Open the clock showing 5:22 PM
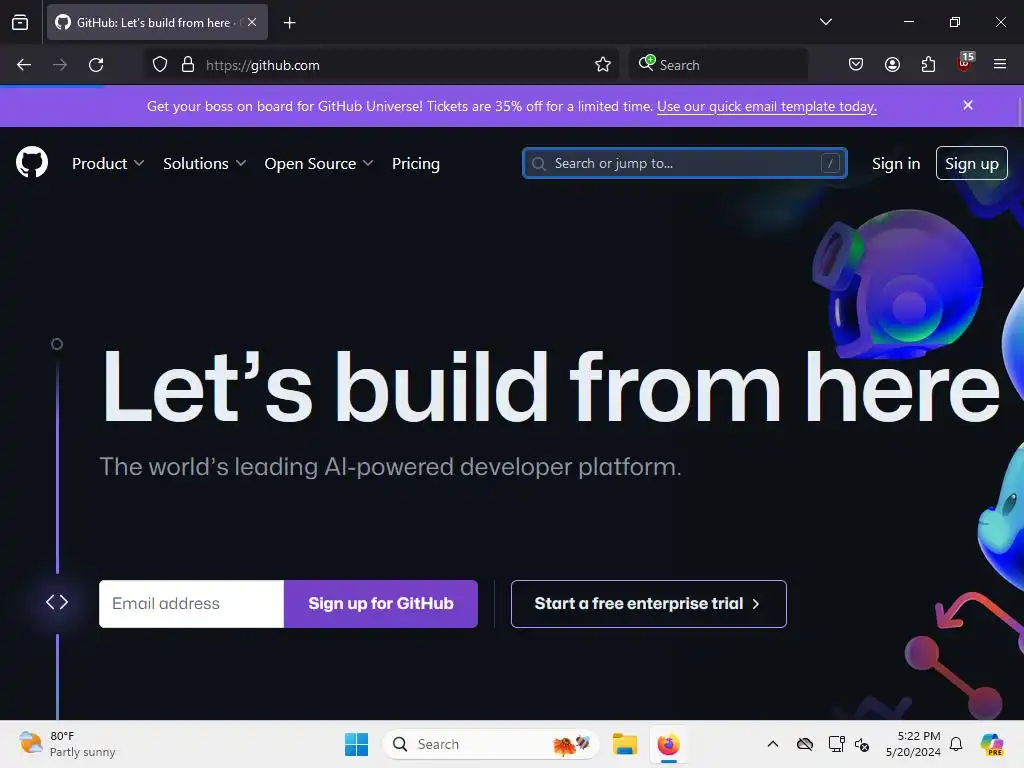1024x768 pixels. [x=913, y=744]
